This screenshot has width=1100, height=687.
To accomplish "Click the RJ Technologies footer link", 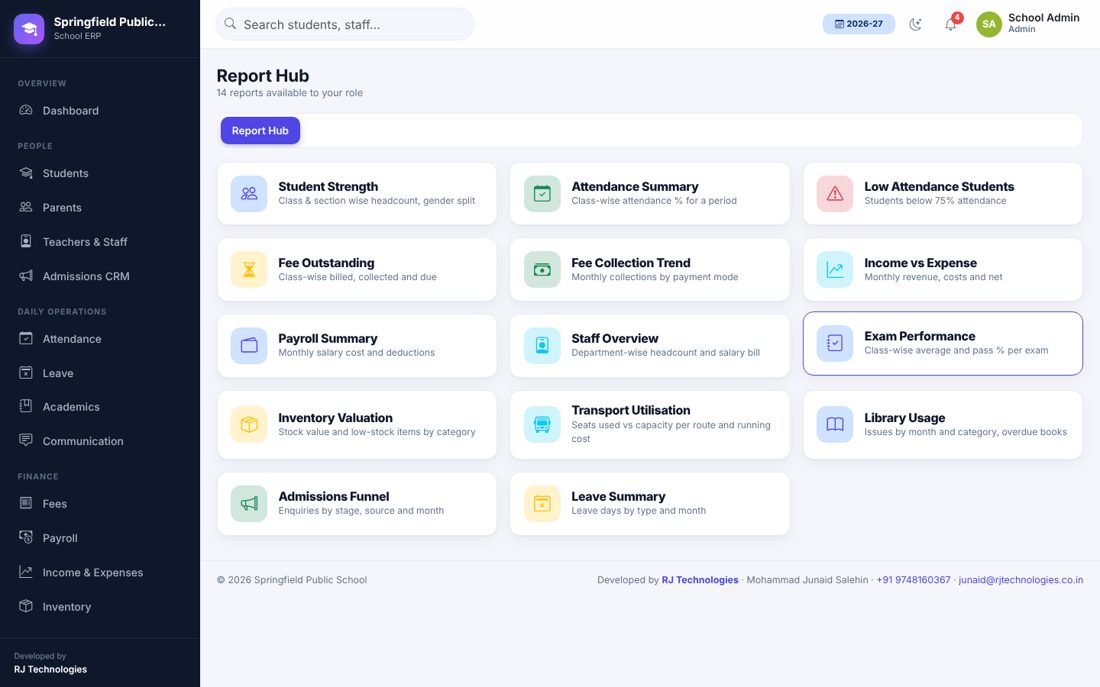I will pos(699,580).
